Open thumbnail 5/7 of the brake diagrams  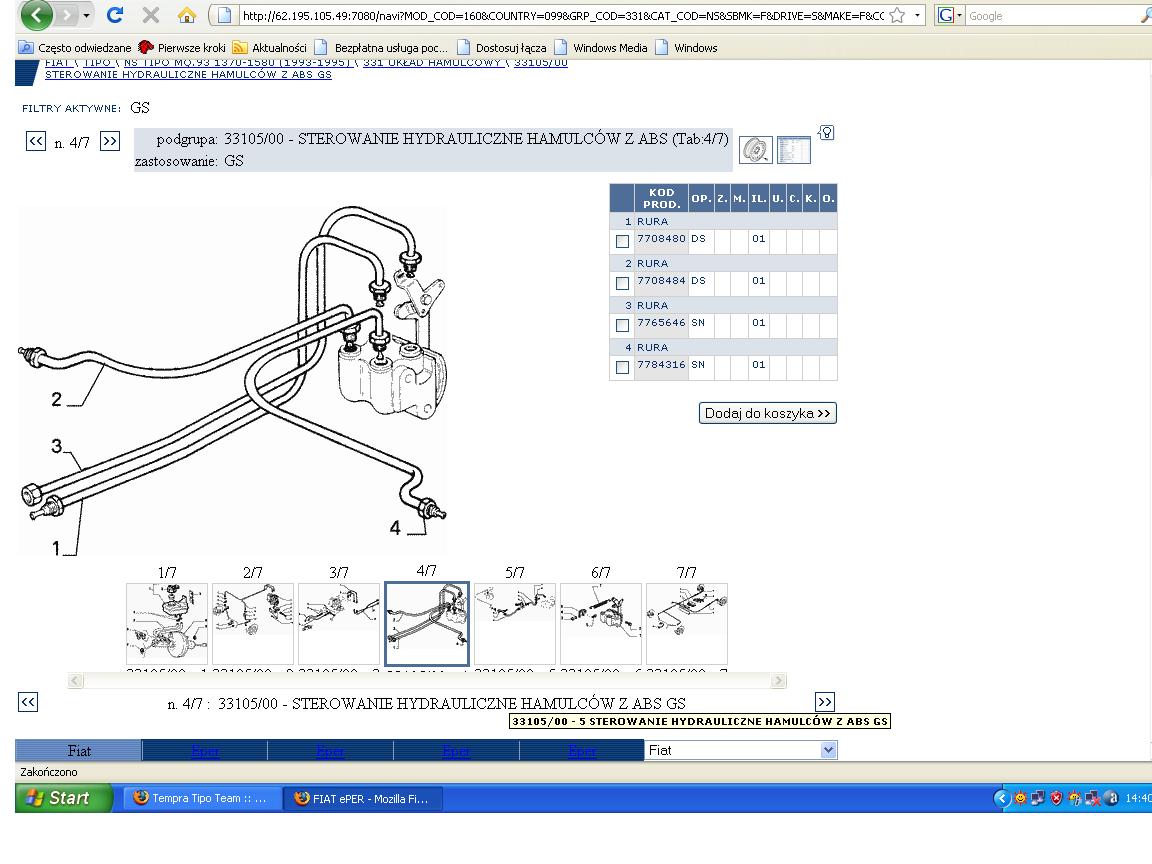coord(515,624)
